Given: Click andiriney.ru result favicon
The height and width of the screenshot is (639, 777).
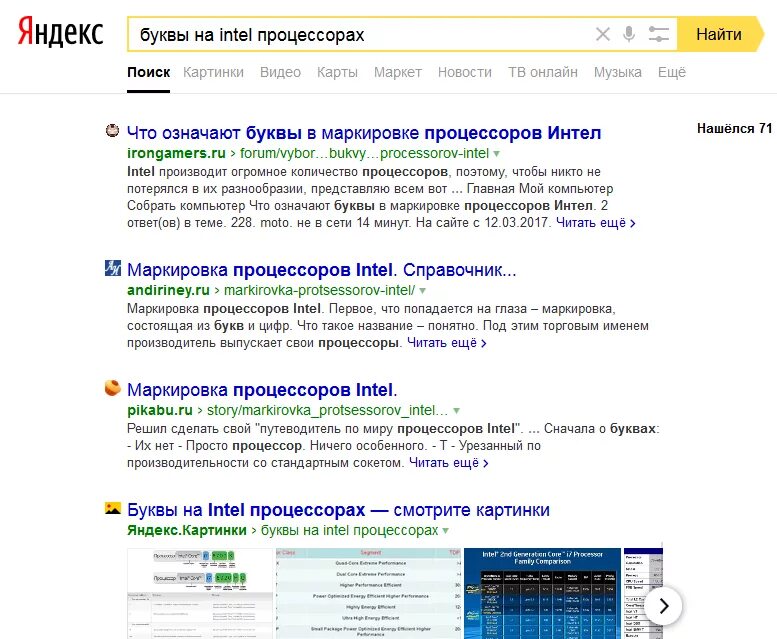Looking at the screenshot, I should pos(112,268).
